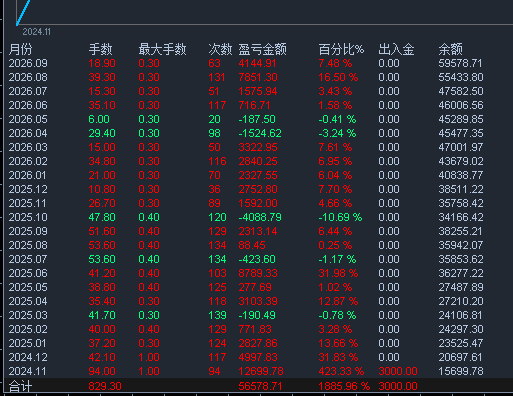This screenshot has height=396, width=513.
Task: Click trade count 131
Action: 217,77
